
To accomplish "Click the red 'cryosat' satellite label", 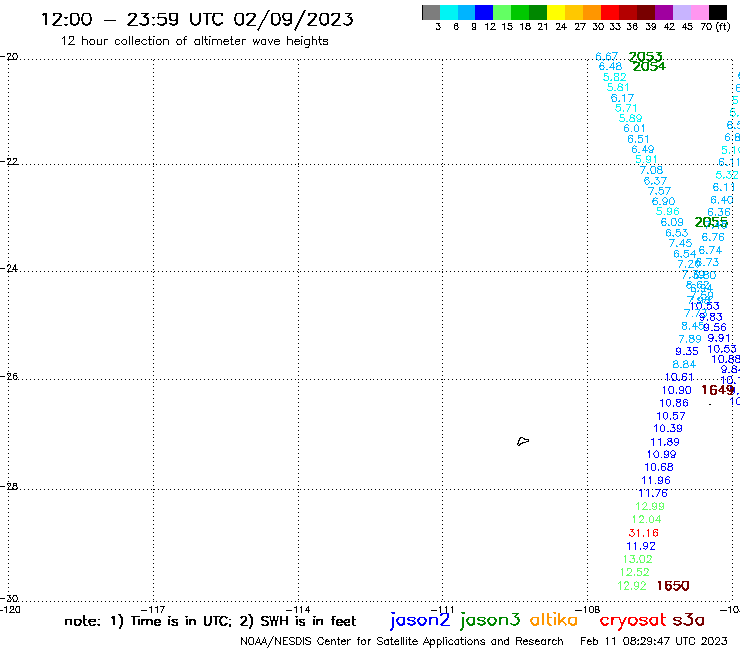I will coord(633,620).
